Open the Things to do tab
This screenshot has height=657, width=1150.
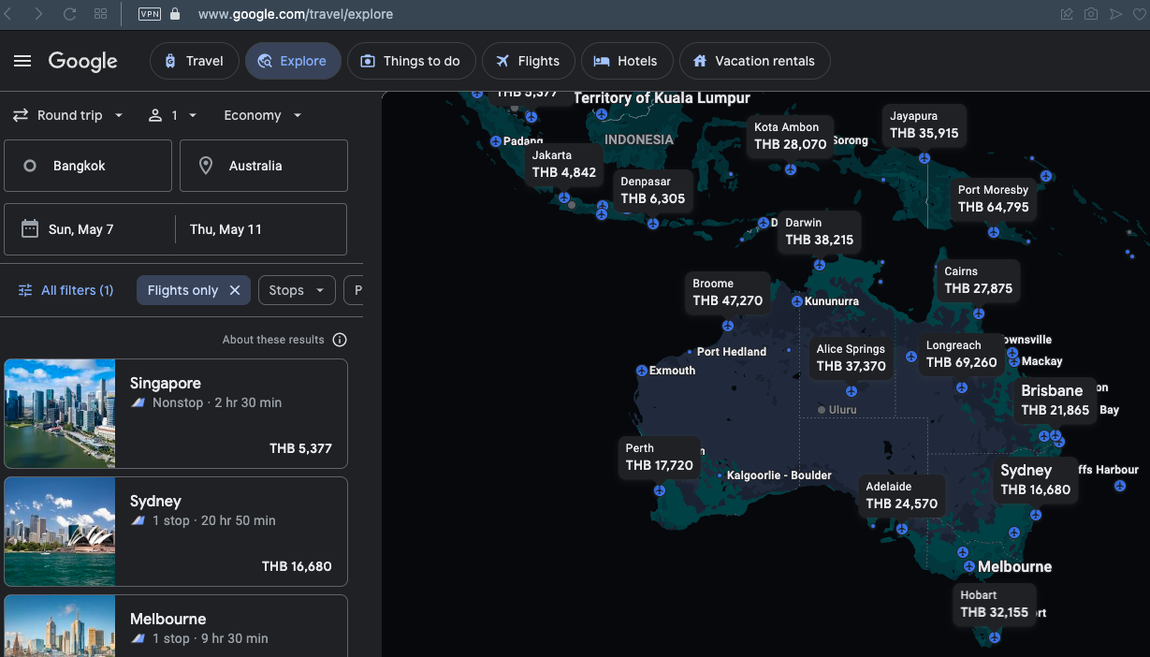coord(410,61)
